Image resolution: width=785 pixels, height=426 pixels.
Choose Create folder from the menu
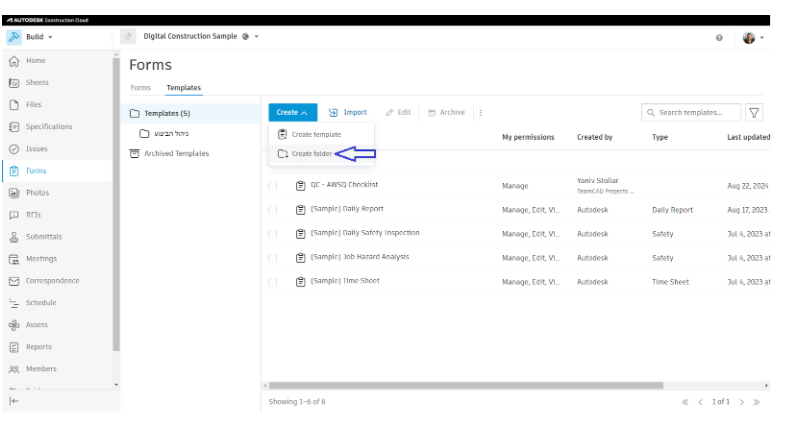(311, 154)
